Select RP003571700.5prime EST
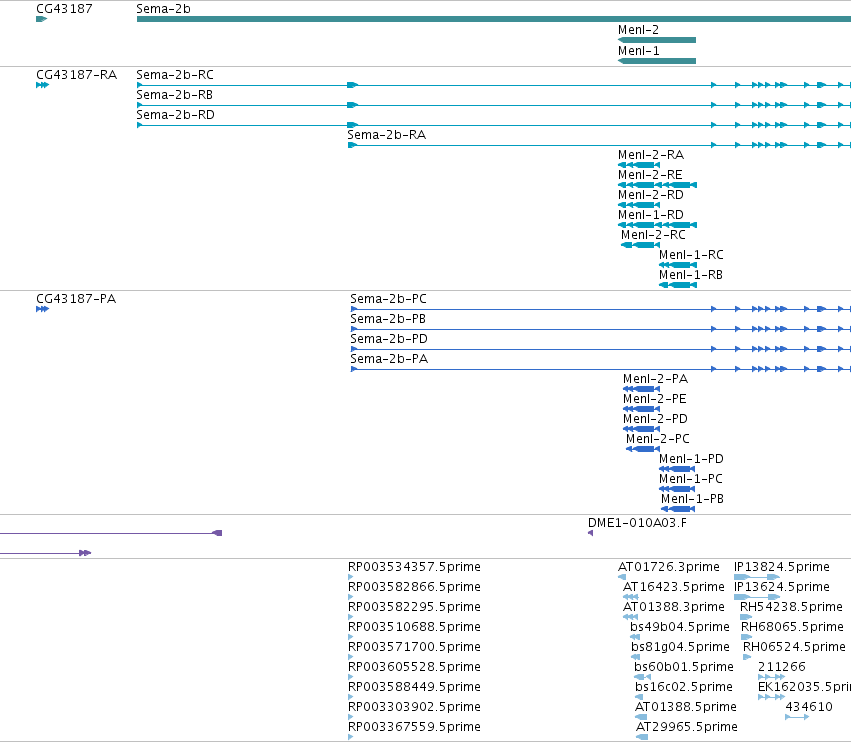 [351, 657]
